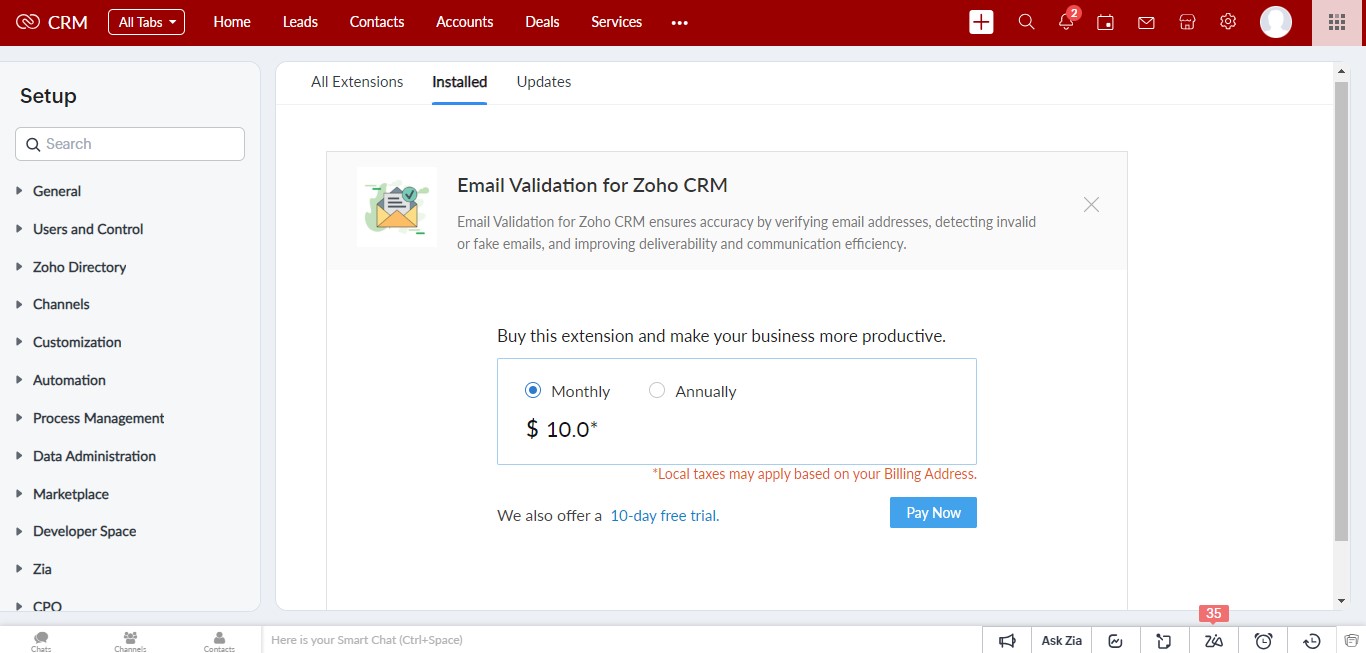Open Zia notifications icon with 35 badge
The image size is (1366, 653).
pos(1214,641)
